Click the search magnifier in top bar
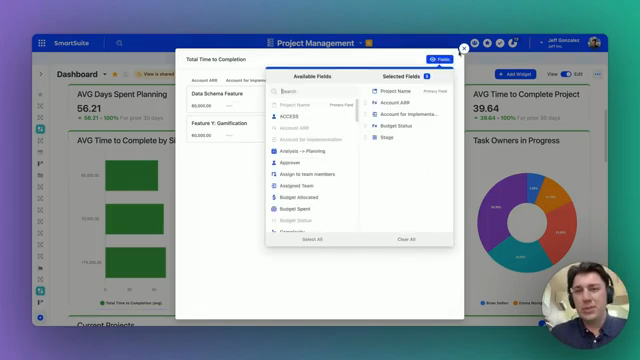 click(119, 43)
